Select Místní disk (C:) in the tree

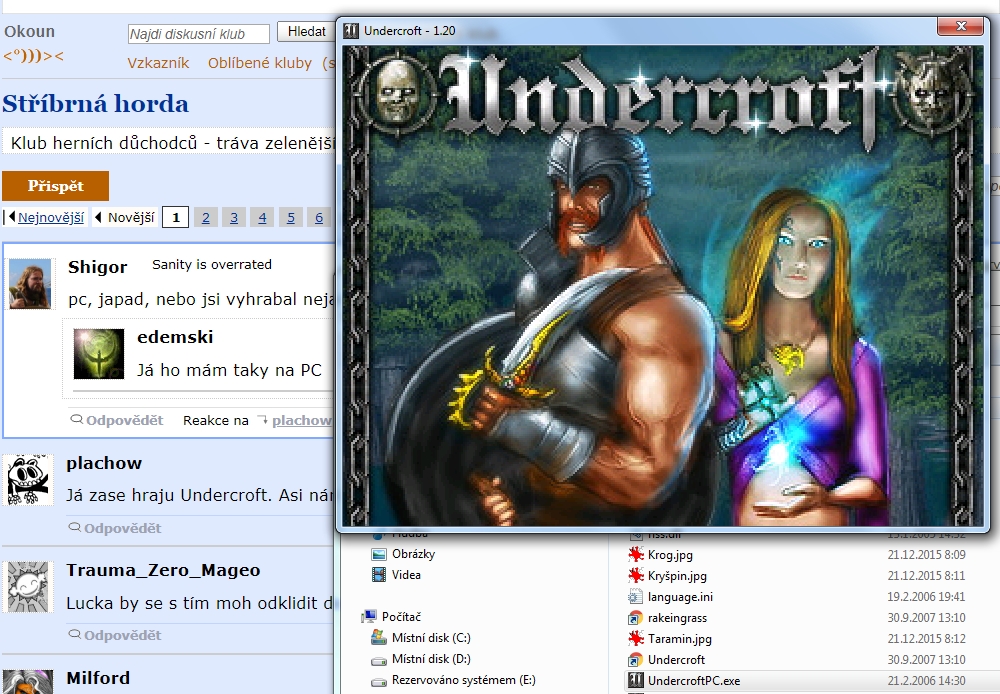[x=431, y=638]
